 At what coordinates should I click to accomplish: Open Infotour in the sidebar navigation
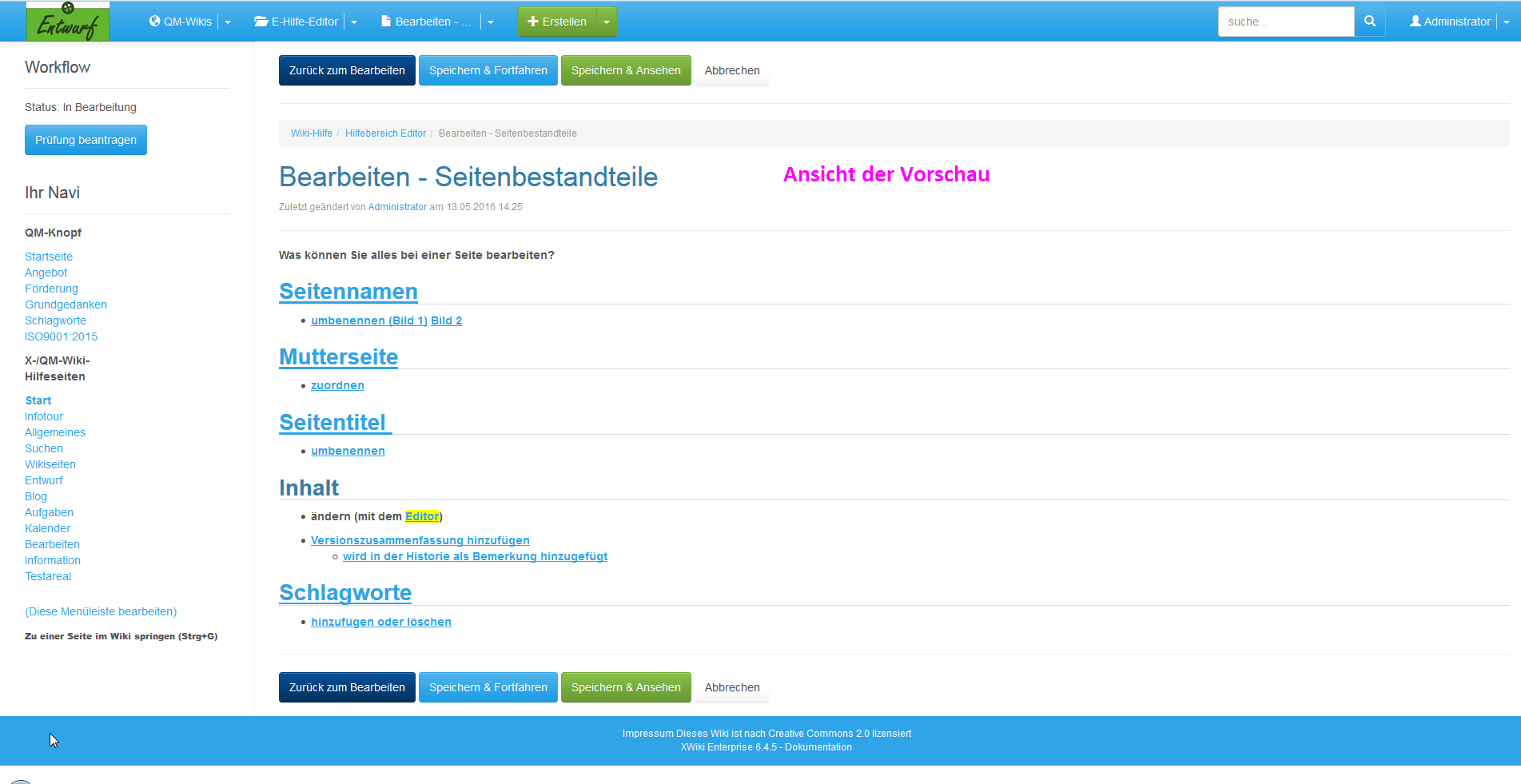coord(44,416)
